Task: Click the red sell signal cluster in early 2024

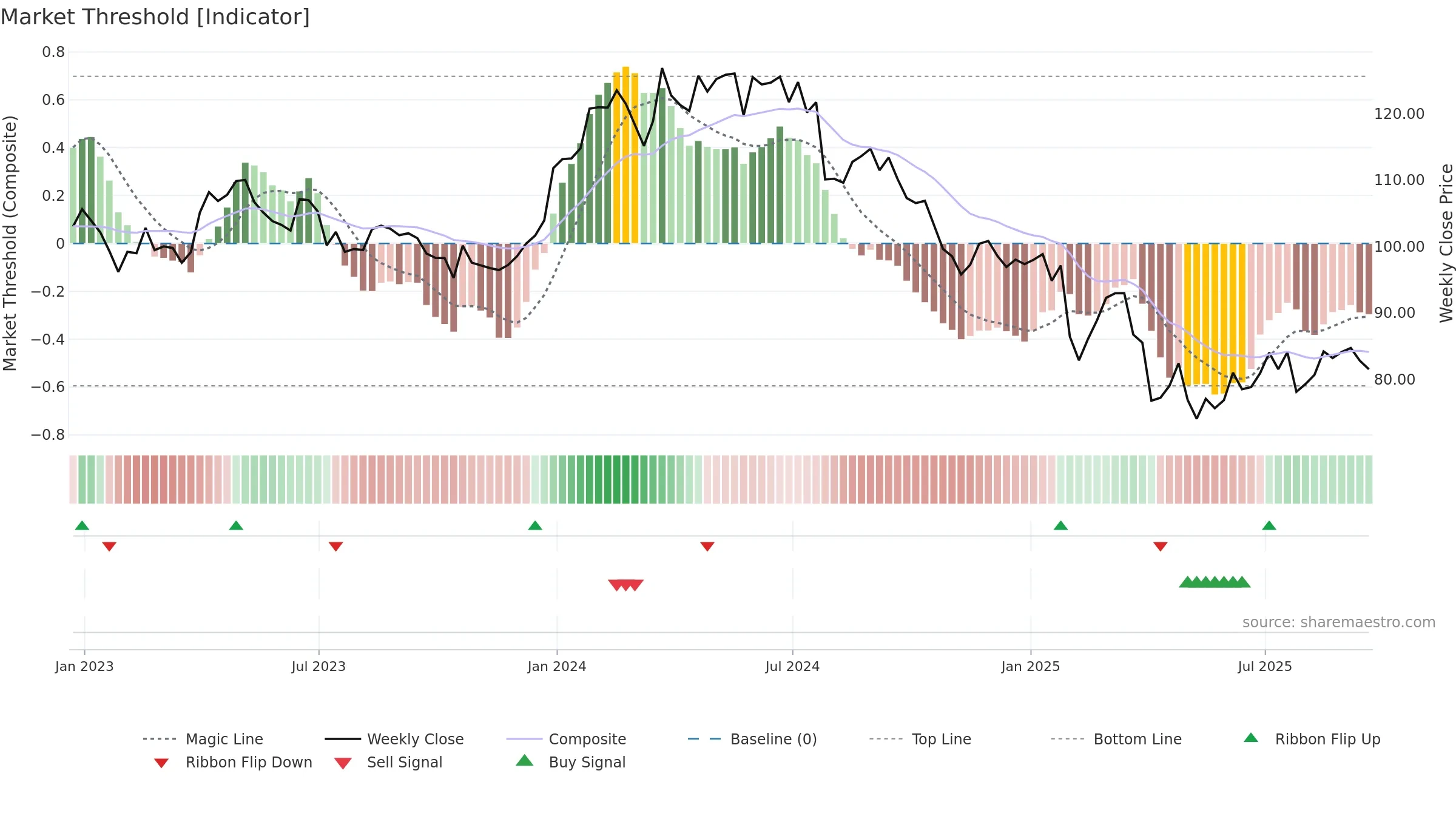Action: point(625,585)
